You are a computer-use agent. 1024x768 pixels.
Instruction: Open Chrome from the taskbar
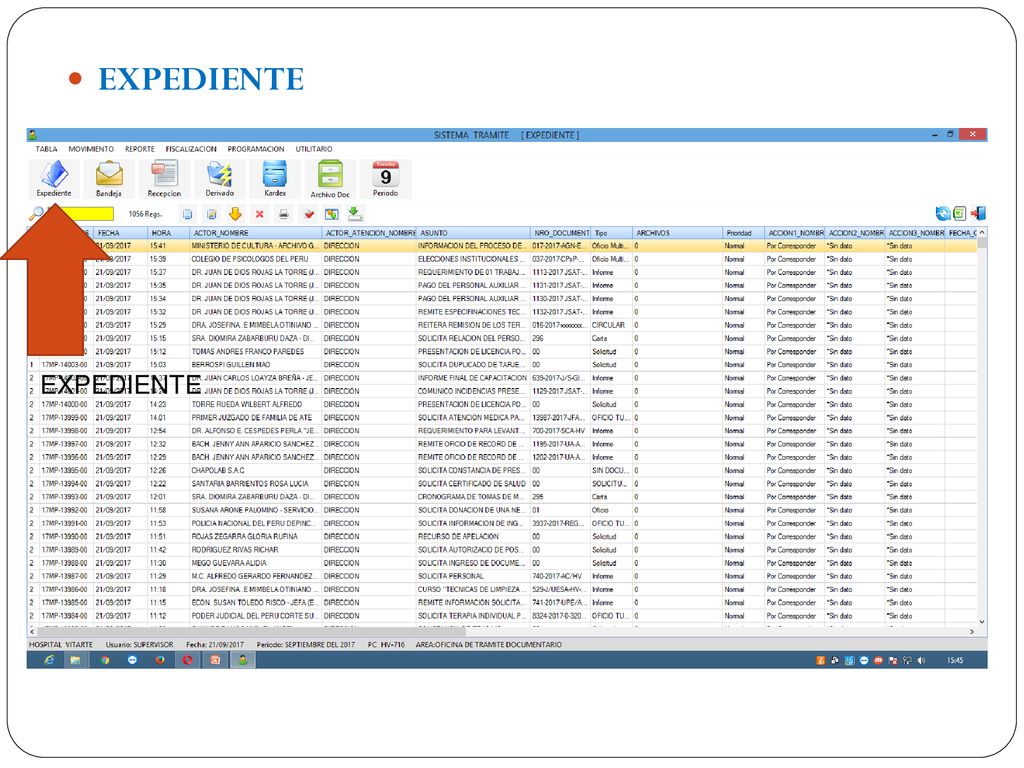point(104,660)
